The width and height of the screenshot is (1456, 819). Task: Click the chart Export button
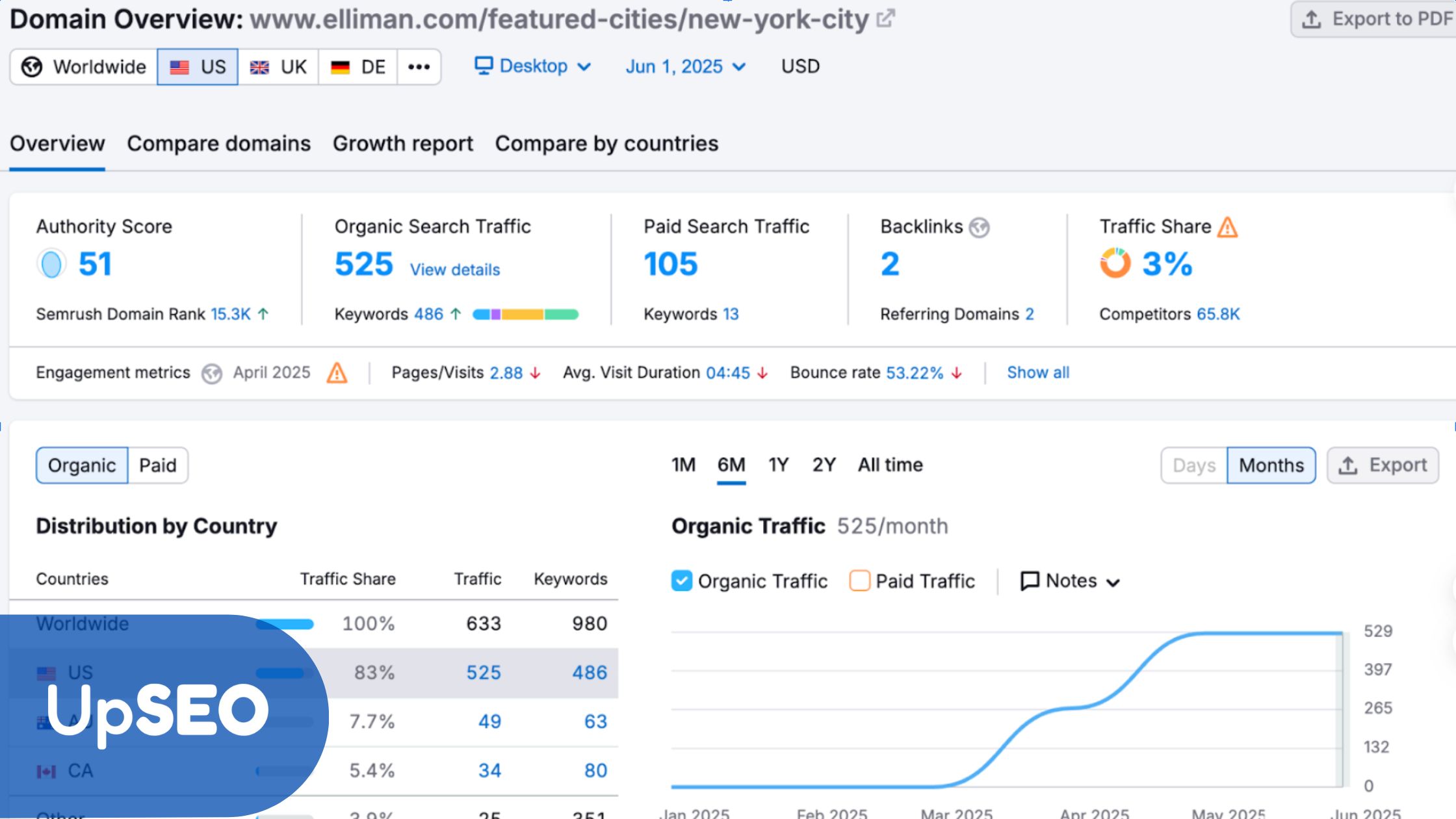pos(1383,465)
